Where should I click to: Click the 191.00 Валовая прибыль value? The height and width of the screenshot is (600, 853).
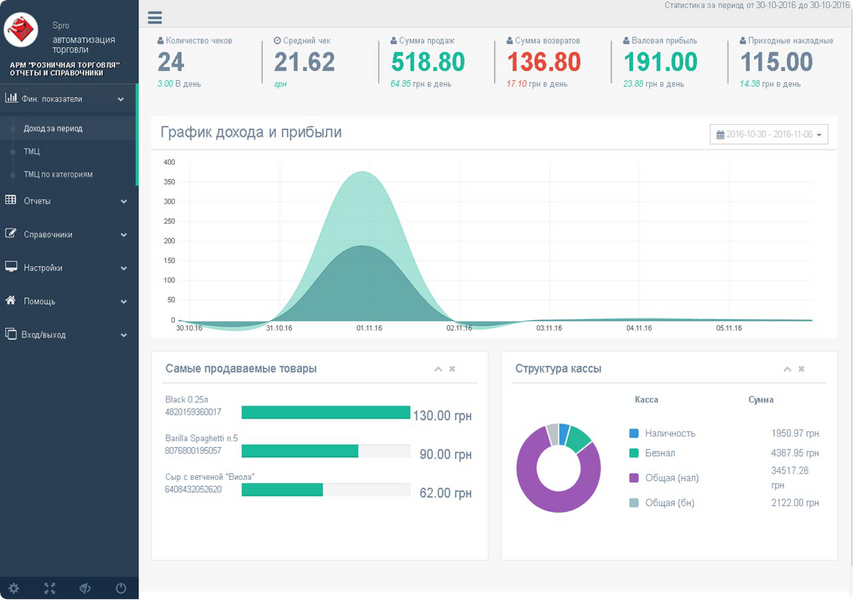click(660, 61)
